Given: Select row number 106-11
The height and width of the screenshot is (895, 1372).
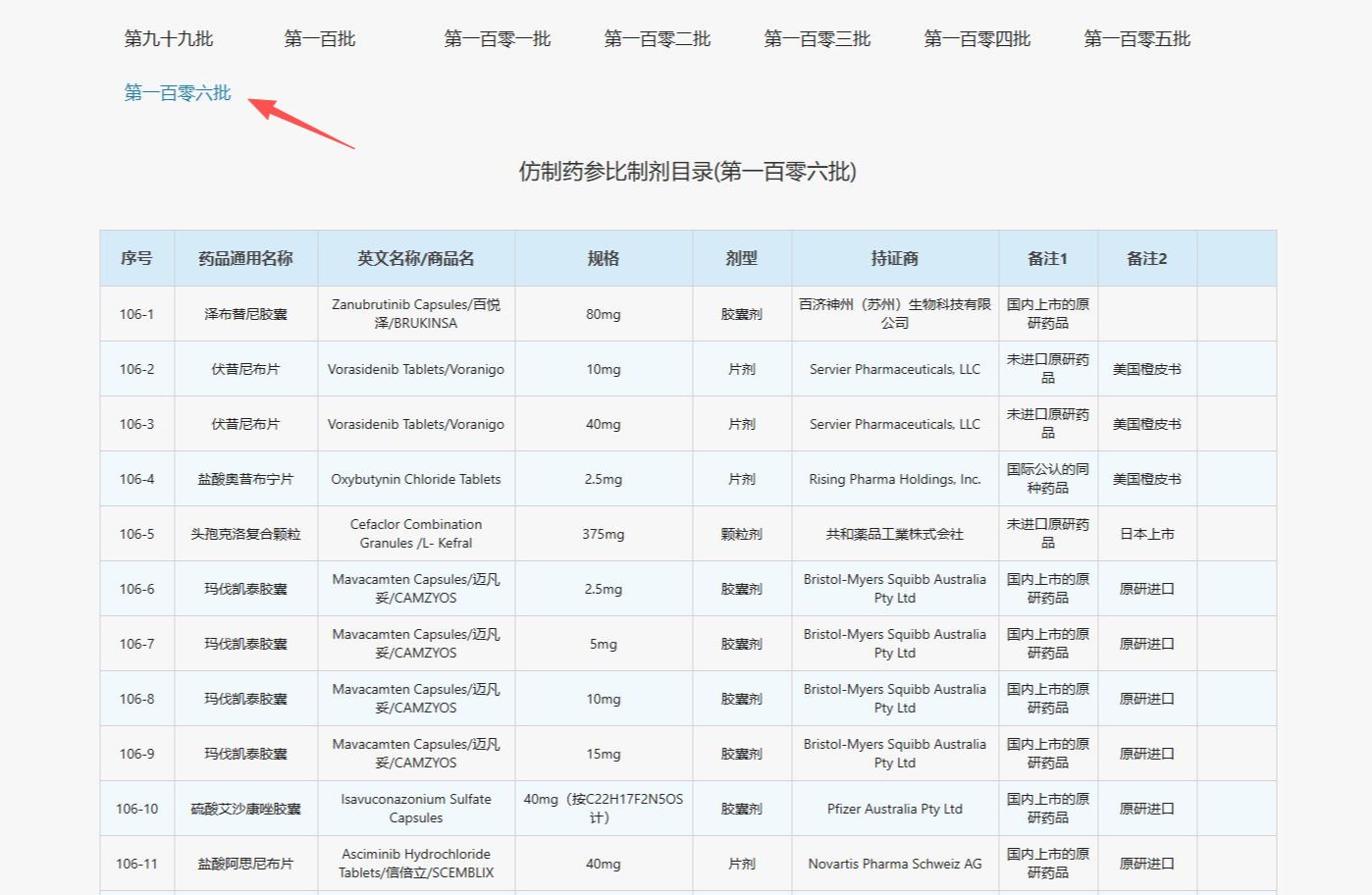Looking at the screenshot, I should 136,864.
